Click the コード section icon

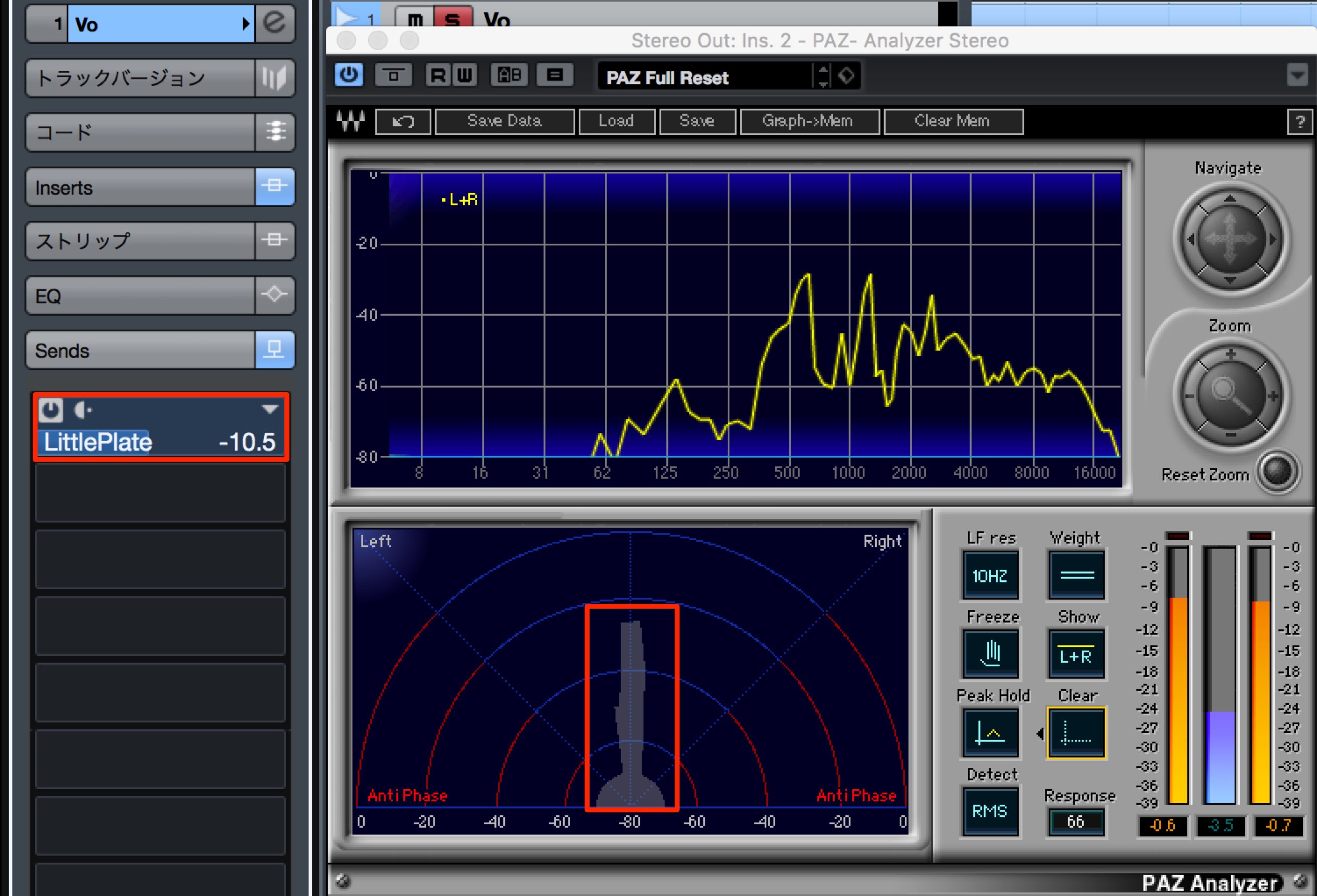pos(275,132)
